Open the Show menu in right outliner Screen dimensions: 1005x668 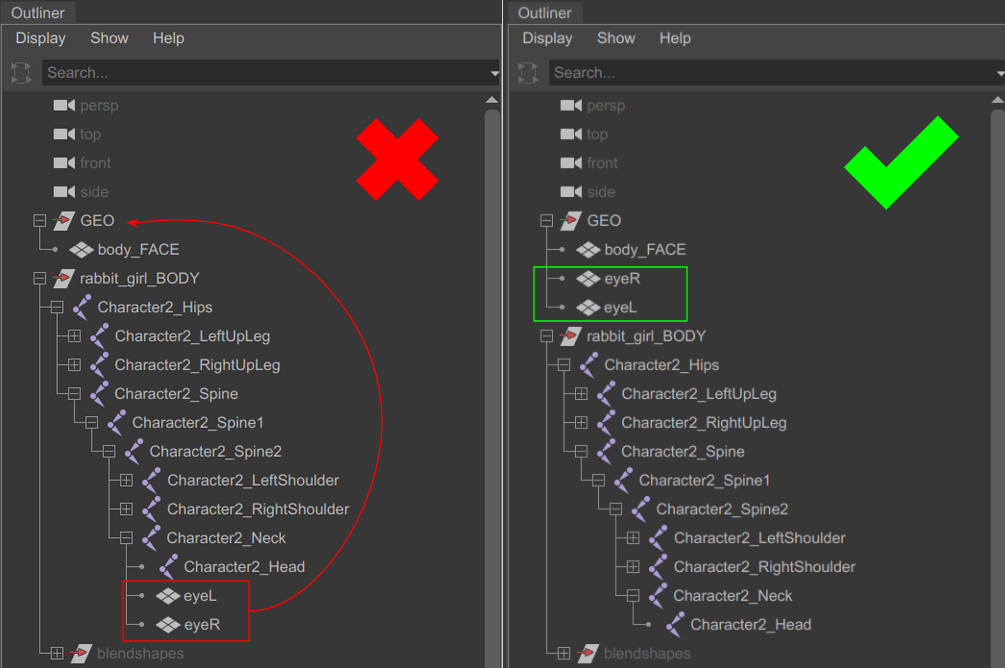tap(616, 38)
